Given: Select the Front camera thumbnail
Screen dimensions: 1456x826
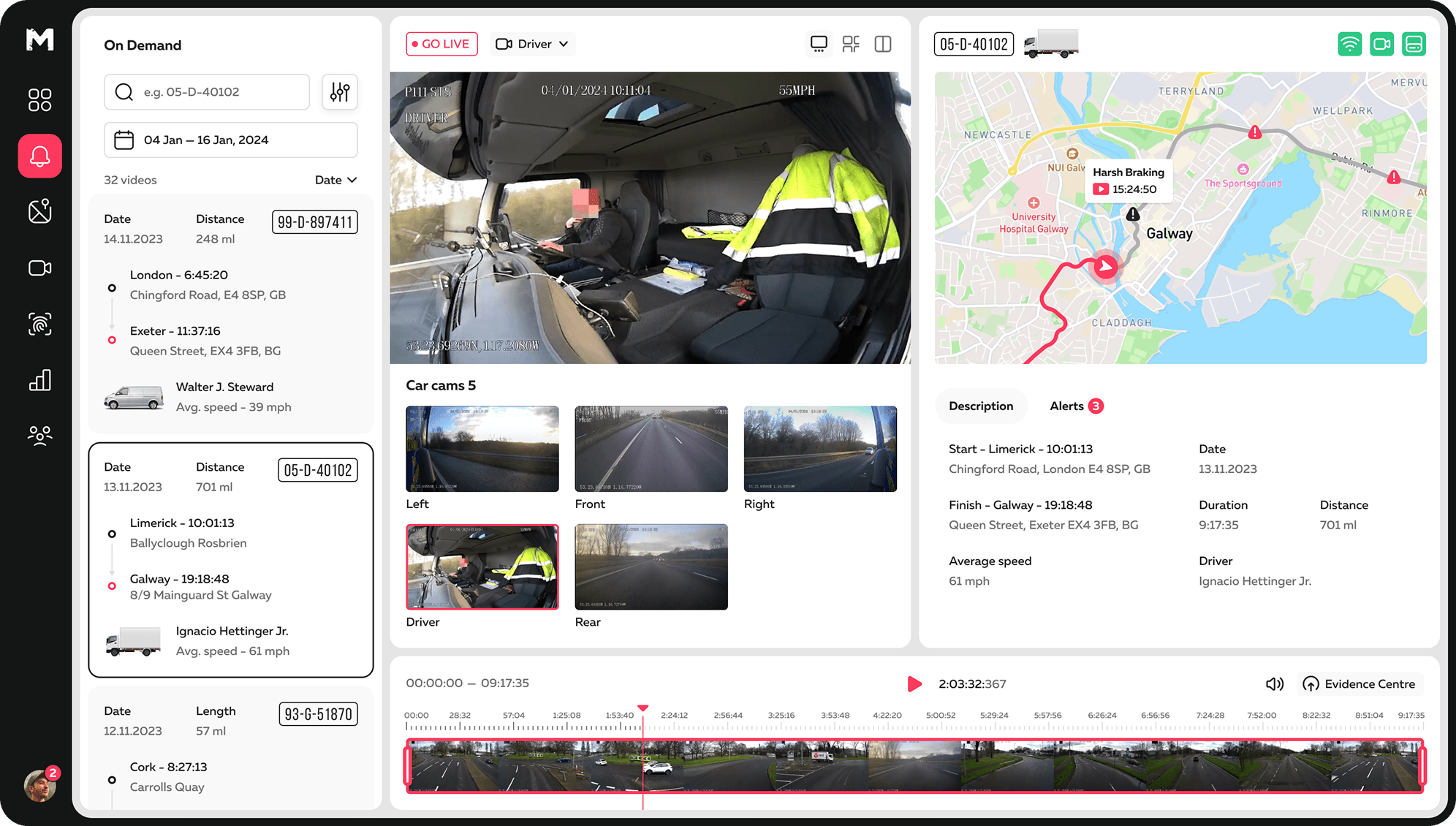Looking at the screenshot, I should pyautogui.click(x=651, y=449).
